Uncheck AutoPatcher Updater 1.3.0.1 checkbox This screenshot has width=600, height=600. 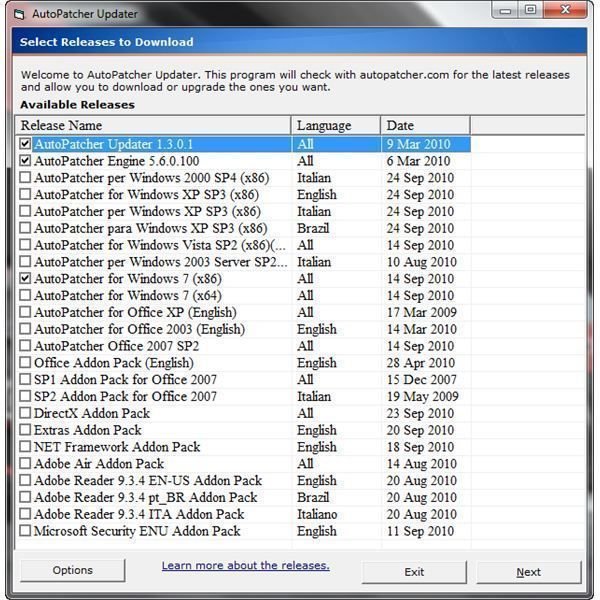[x=25, y=144]
